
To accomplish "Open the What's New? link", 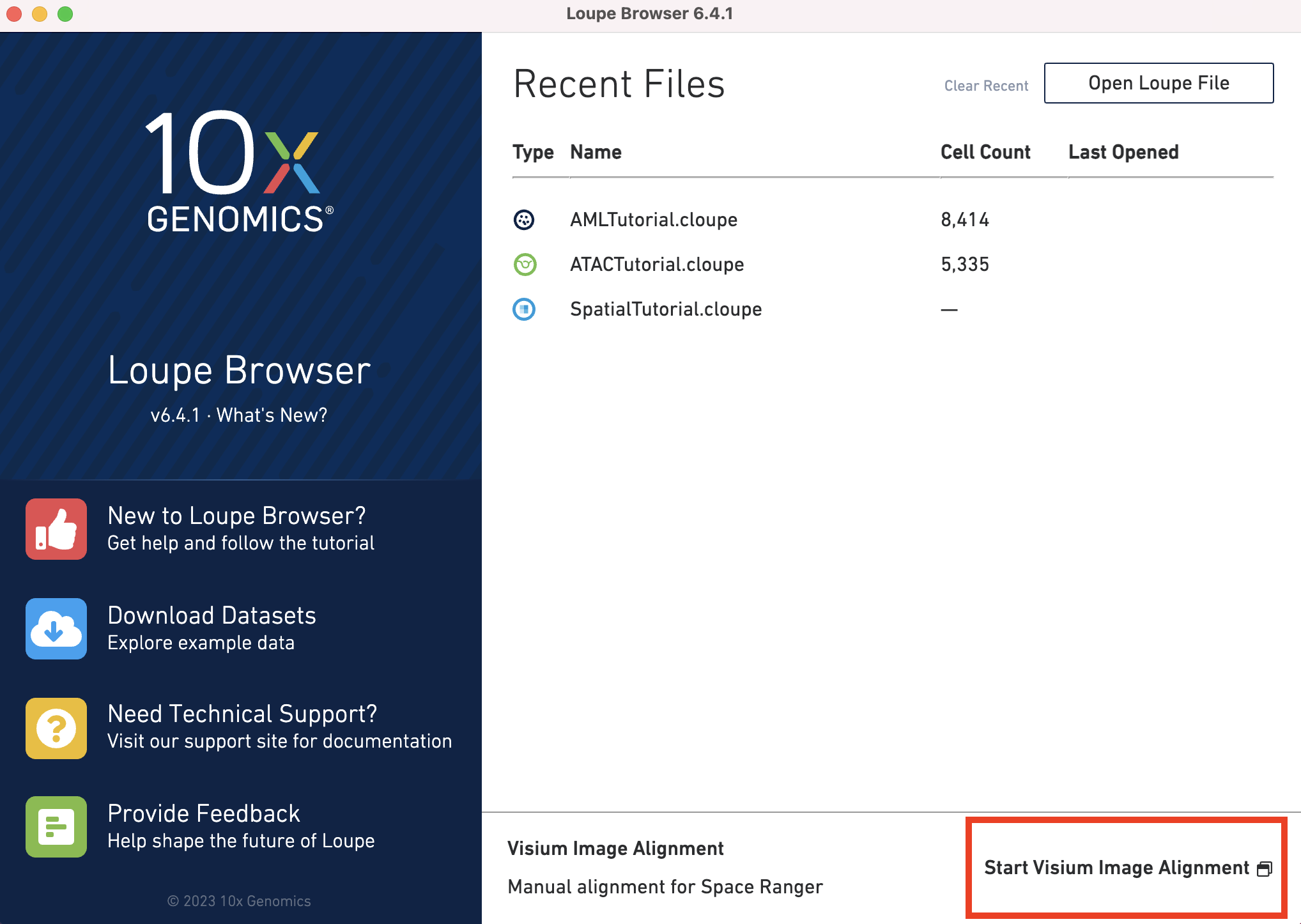I will [272, 415].
